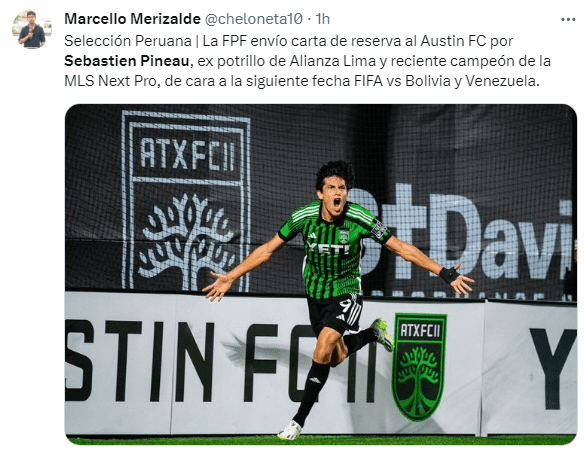Click the Adidas logo on the player's sock
Image resolution: width=585 pixels, height=453 pixels.
click(x=315, y=380)
